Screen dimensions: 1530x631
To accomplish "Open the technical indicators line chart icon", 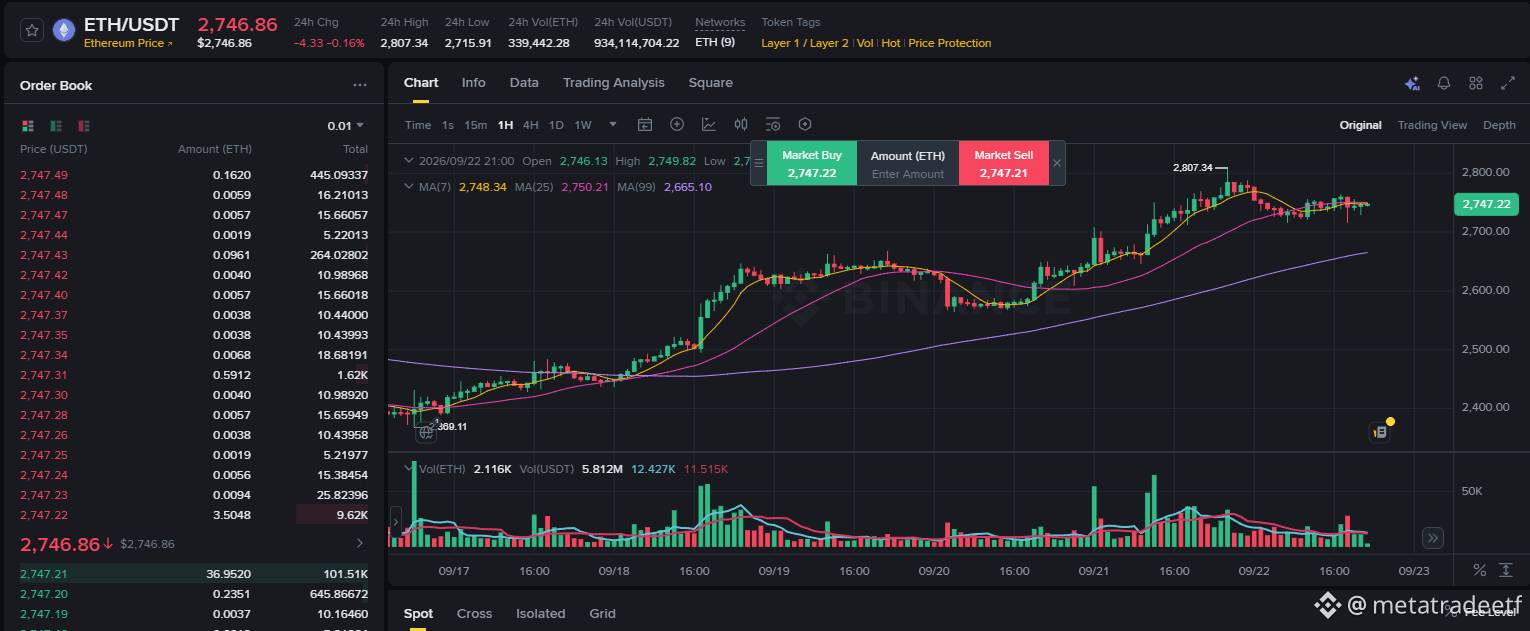I will (x=709, y=125).
